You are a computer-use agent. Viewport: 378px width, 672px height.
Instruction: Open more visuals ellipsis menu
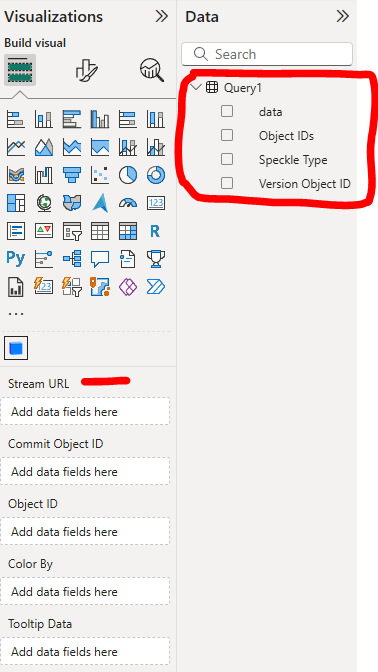point(16,314)
